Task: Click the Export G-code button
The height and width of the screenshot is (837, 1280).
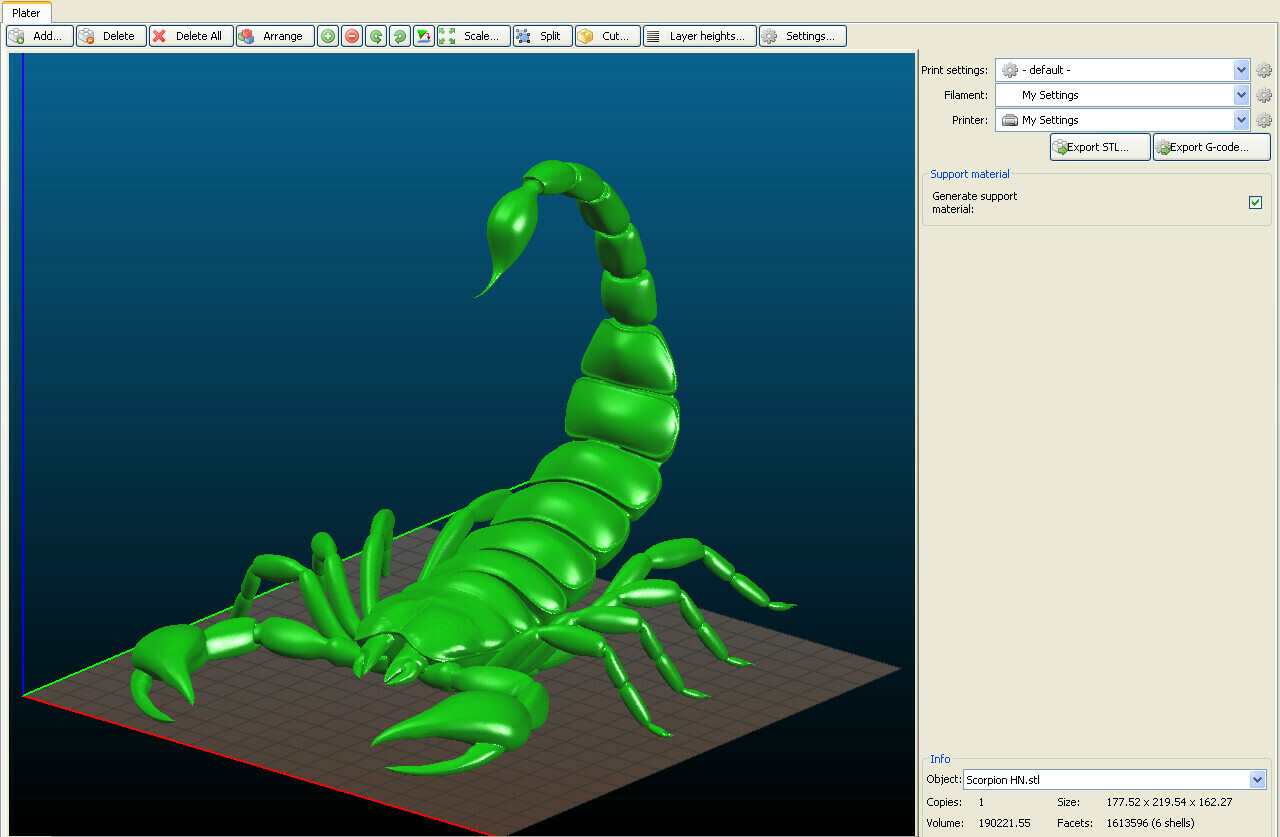Action: (x=1211, y=147)
